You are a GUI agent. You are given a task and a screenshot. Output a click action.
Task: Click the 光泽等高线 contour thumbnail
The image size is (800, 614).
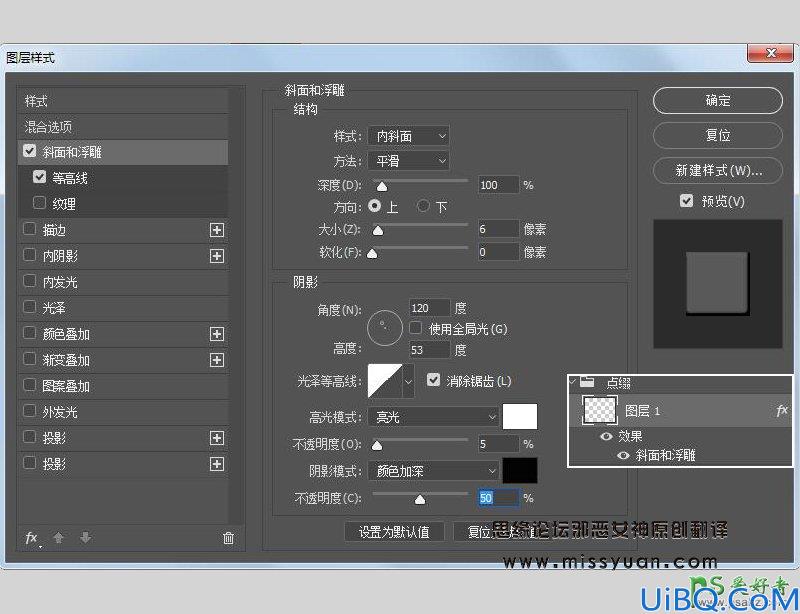point(385,381)
